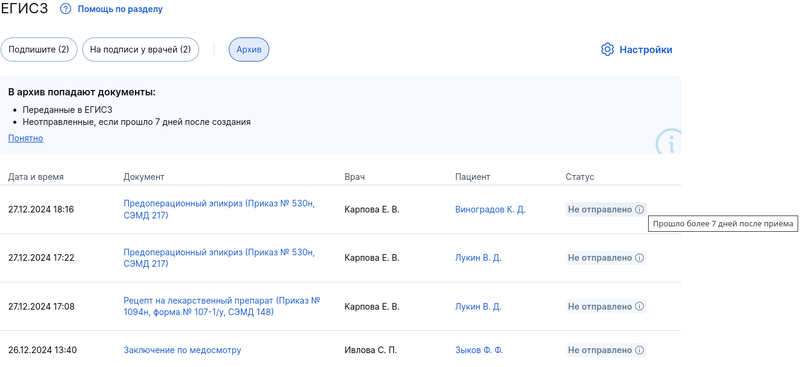Open the Подпишите (2) tab

(39, 50)
